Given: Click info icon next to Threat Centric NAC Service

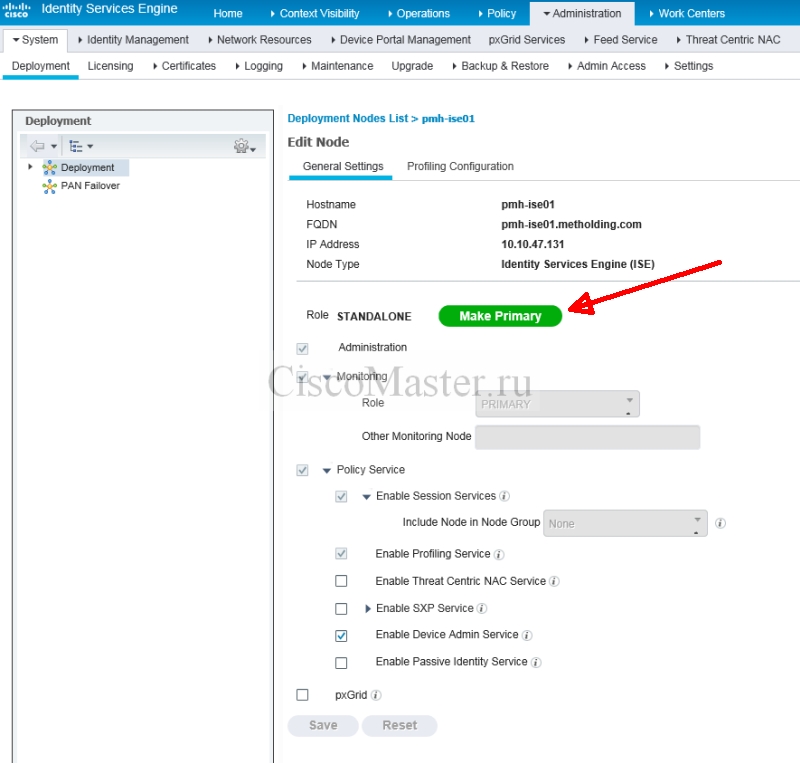Looking at the screenshot, I should click(x=554, y=581).
